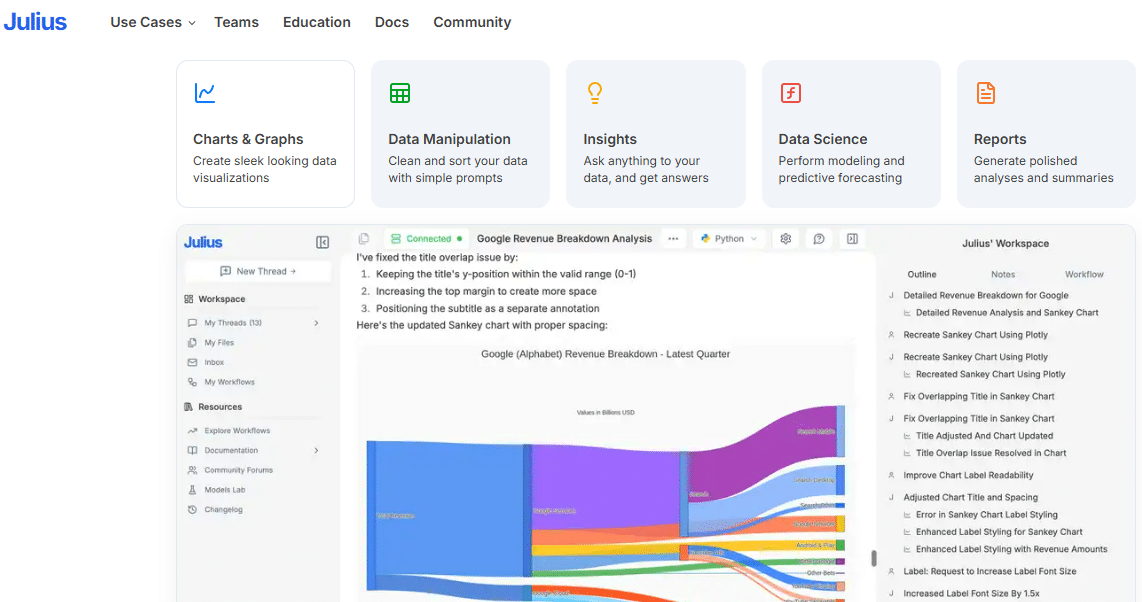Click the red function Data Science icon

(791, 93)
